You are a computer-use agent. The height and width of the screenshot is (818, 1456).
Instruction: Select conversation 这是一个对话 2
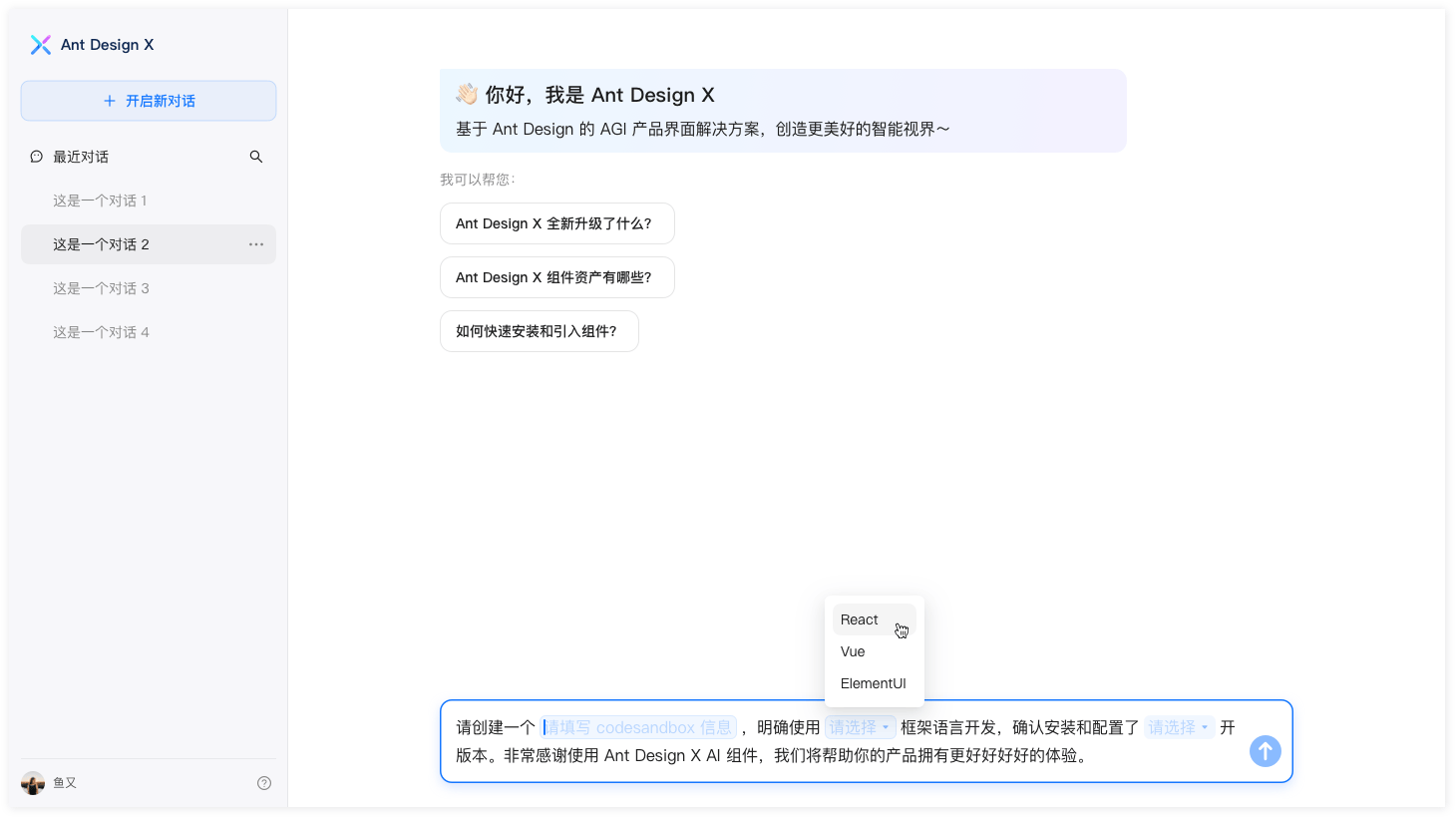[x=149, y=244]
